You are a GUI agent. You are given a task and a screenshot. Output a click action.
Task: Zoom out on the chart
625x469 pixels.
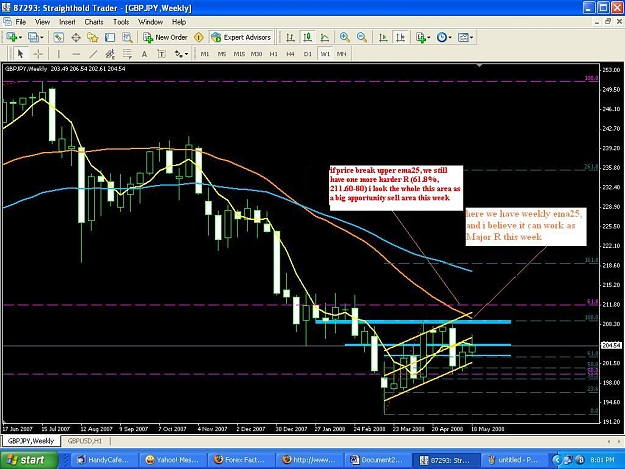[362, 37]
